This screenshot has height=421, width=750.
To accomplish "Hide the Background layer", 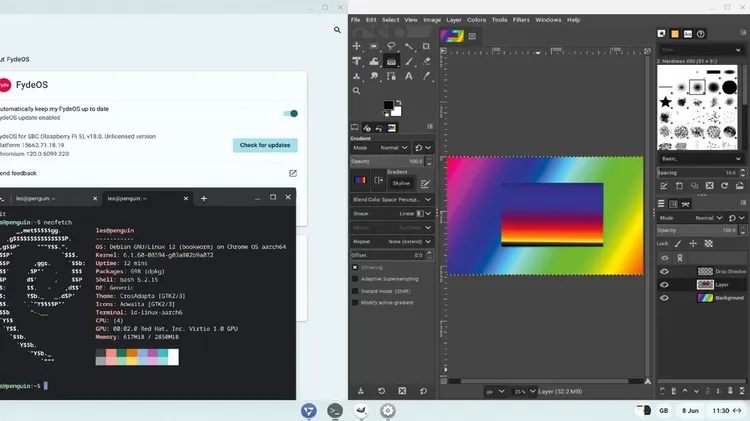I will click(x=664, y=298).
